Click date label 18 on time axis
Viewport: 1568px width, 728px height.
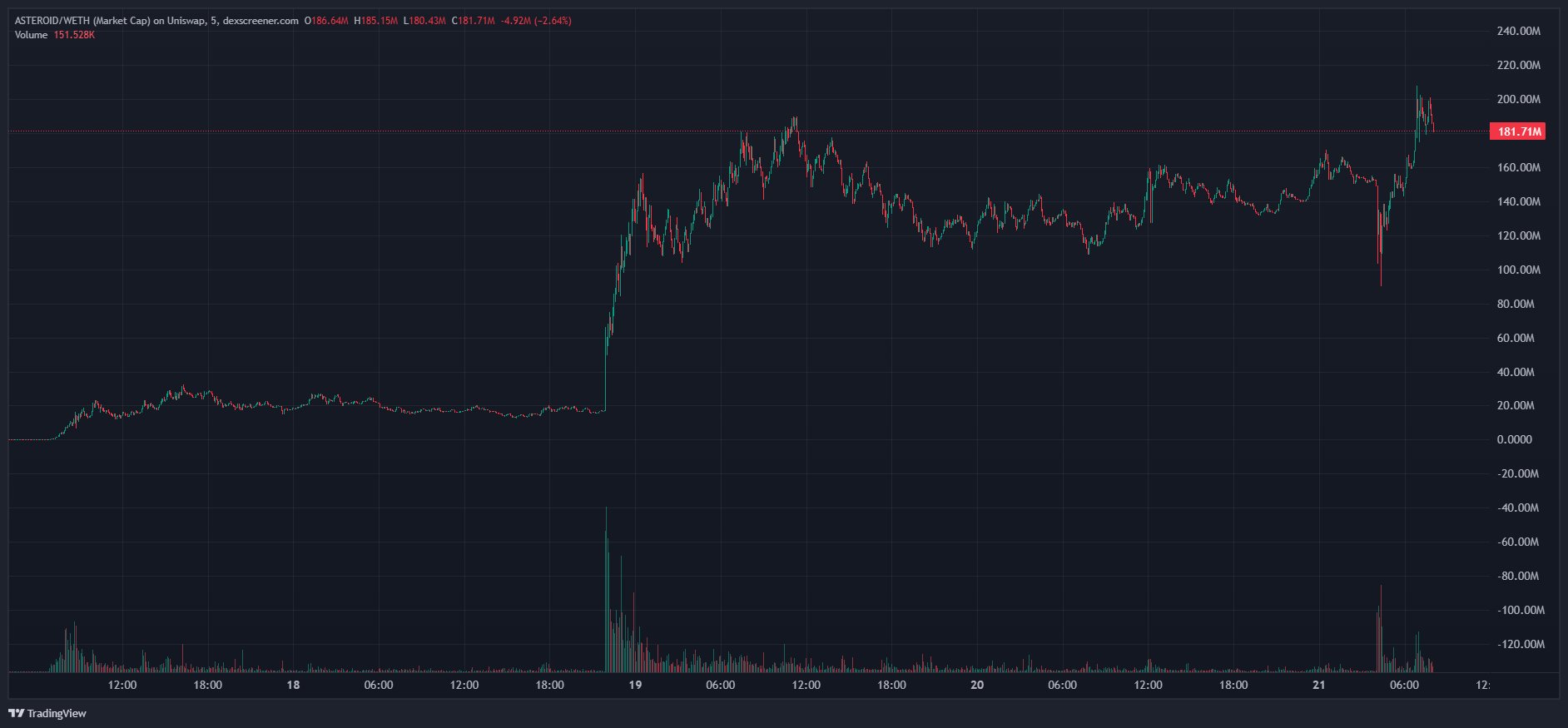[293, 685]
